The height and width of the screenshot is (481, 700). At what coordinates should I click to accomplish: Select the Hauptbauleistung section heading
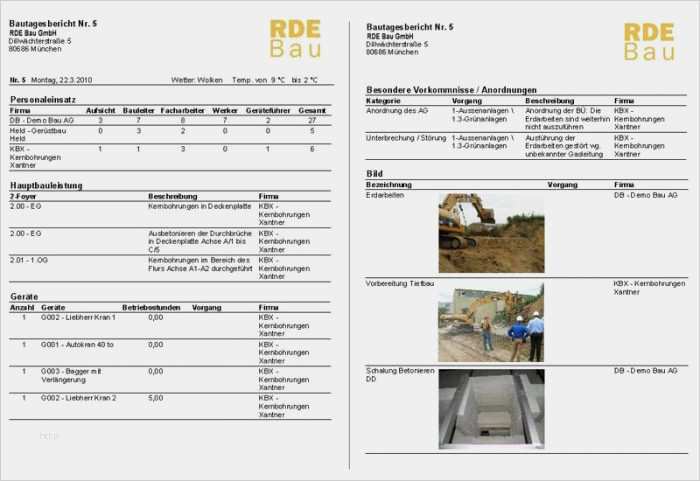tap(46, 185)
